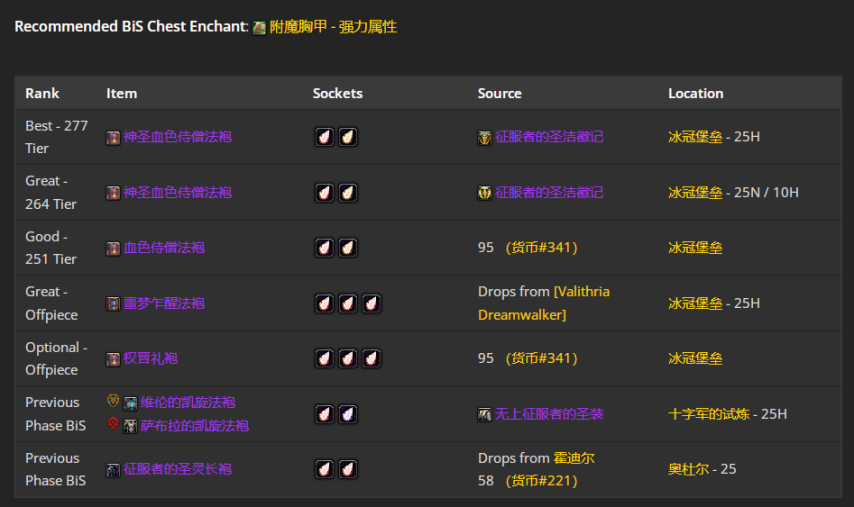Click the (货币#221) currency link
854x507 pixels.
(541, 481)
